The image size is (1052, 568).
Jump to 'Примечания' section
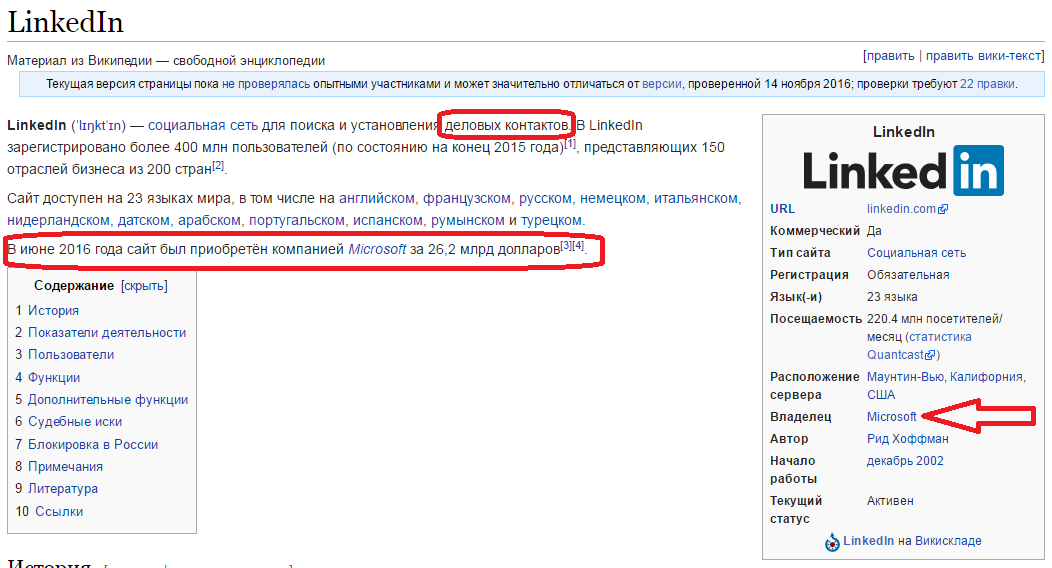tap(65, 467)
